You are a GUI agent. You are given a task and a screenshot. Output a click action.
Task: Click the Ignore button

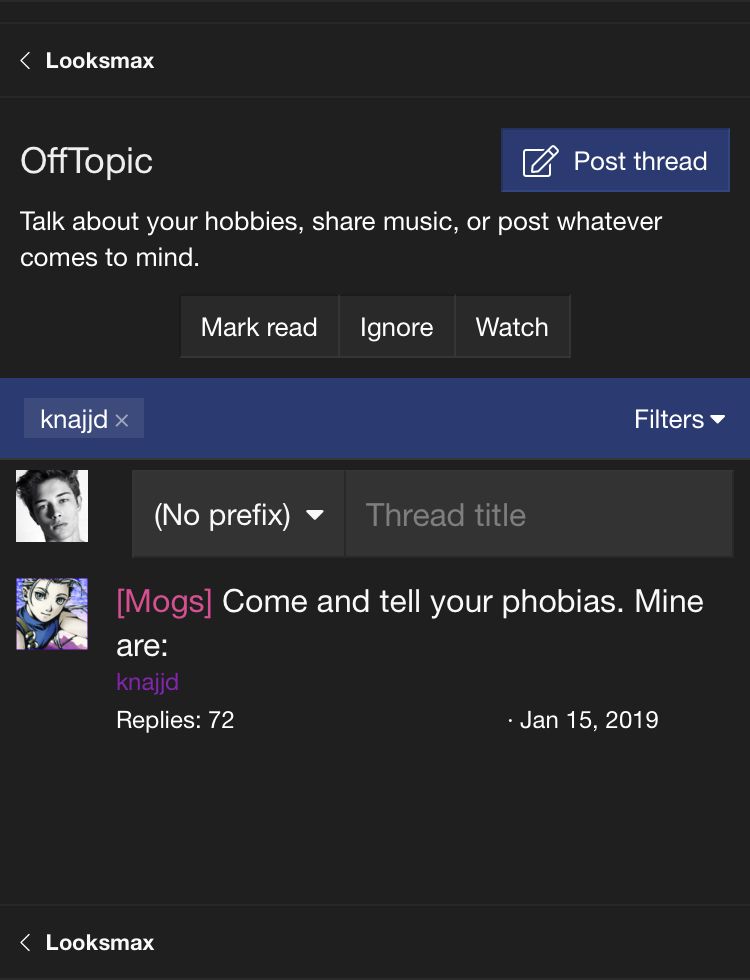[397, 327]
